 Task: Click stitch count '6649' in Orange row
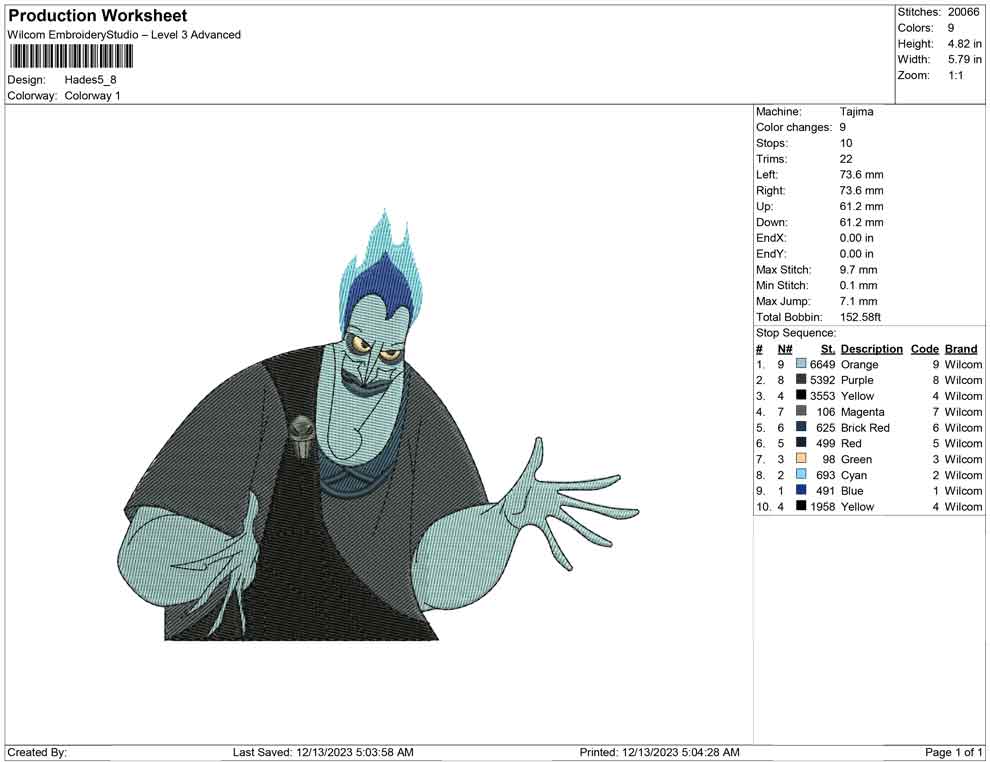pos(822,364)
